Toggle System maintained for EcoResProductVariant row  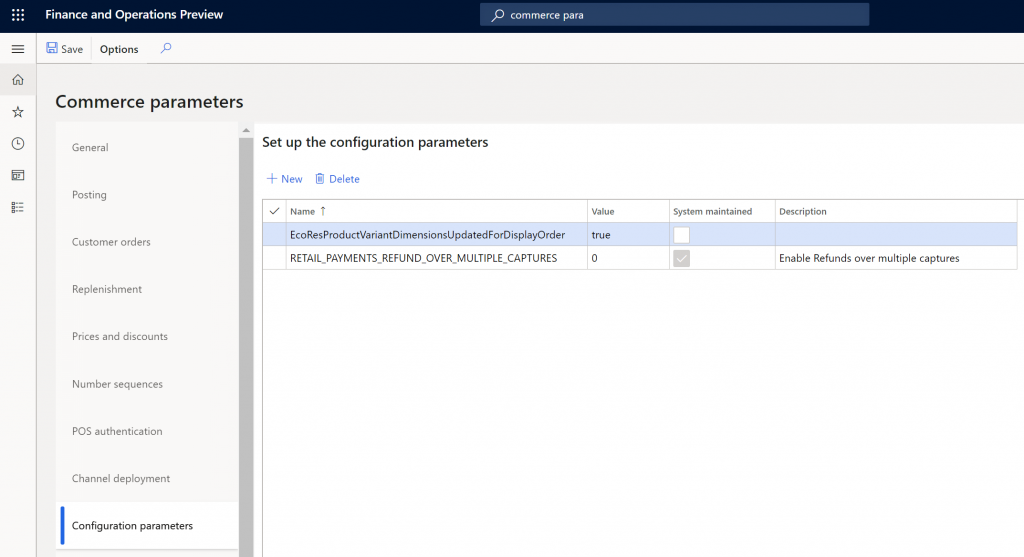[681, 234]
